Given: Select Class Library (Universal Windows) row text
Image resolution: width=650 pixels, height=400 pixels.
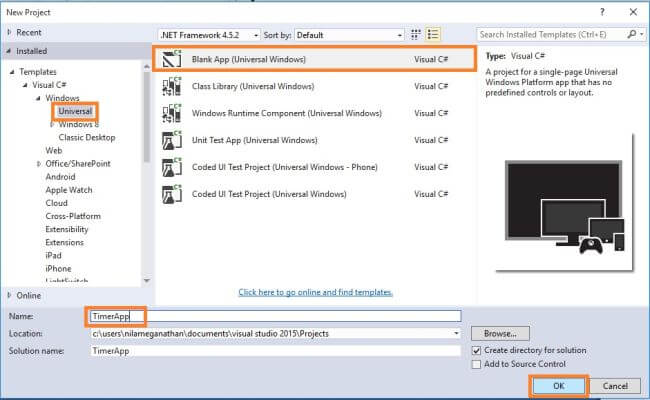Looking at the screenshot, I should coord(253,86).
